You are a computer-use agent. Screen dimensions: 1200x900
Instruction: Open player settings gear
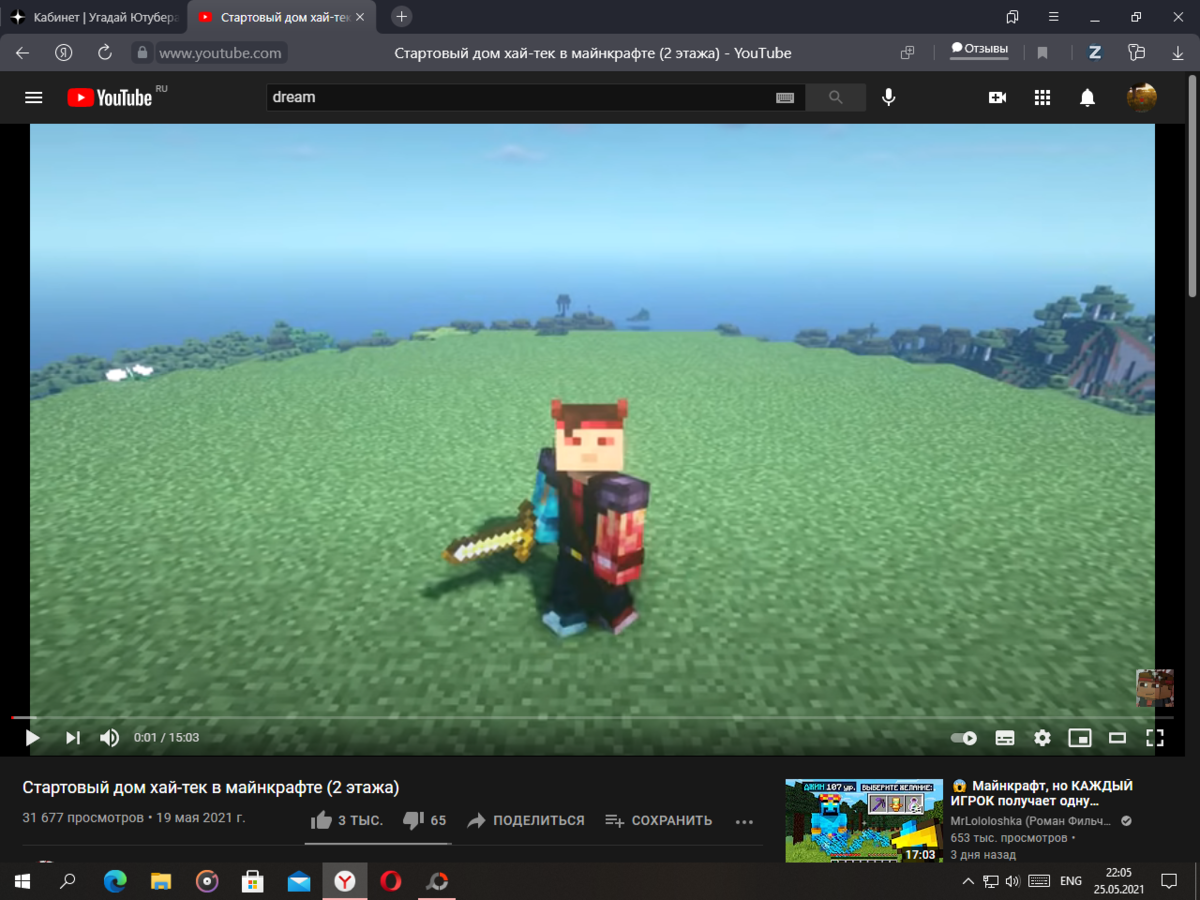point(1042,738)
